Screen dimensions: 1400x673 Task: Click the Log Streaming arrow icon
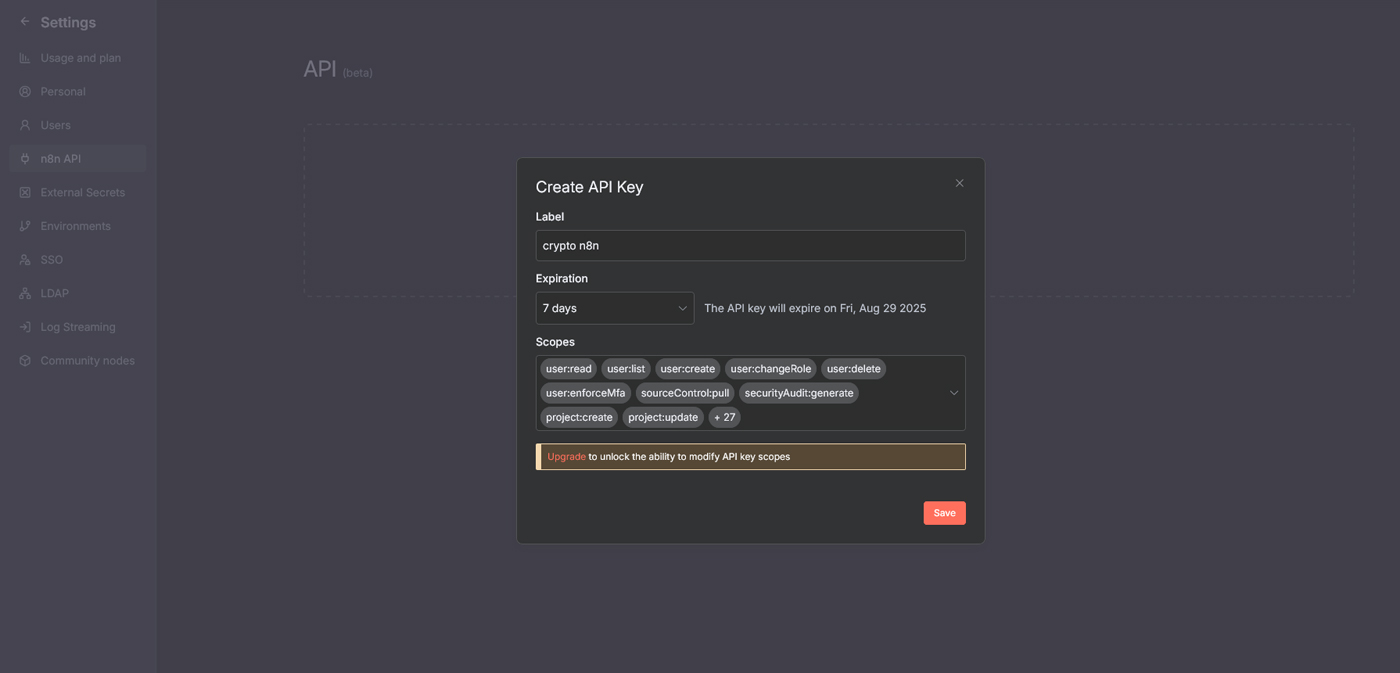(23, 326)
